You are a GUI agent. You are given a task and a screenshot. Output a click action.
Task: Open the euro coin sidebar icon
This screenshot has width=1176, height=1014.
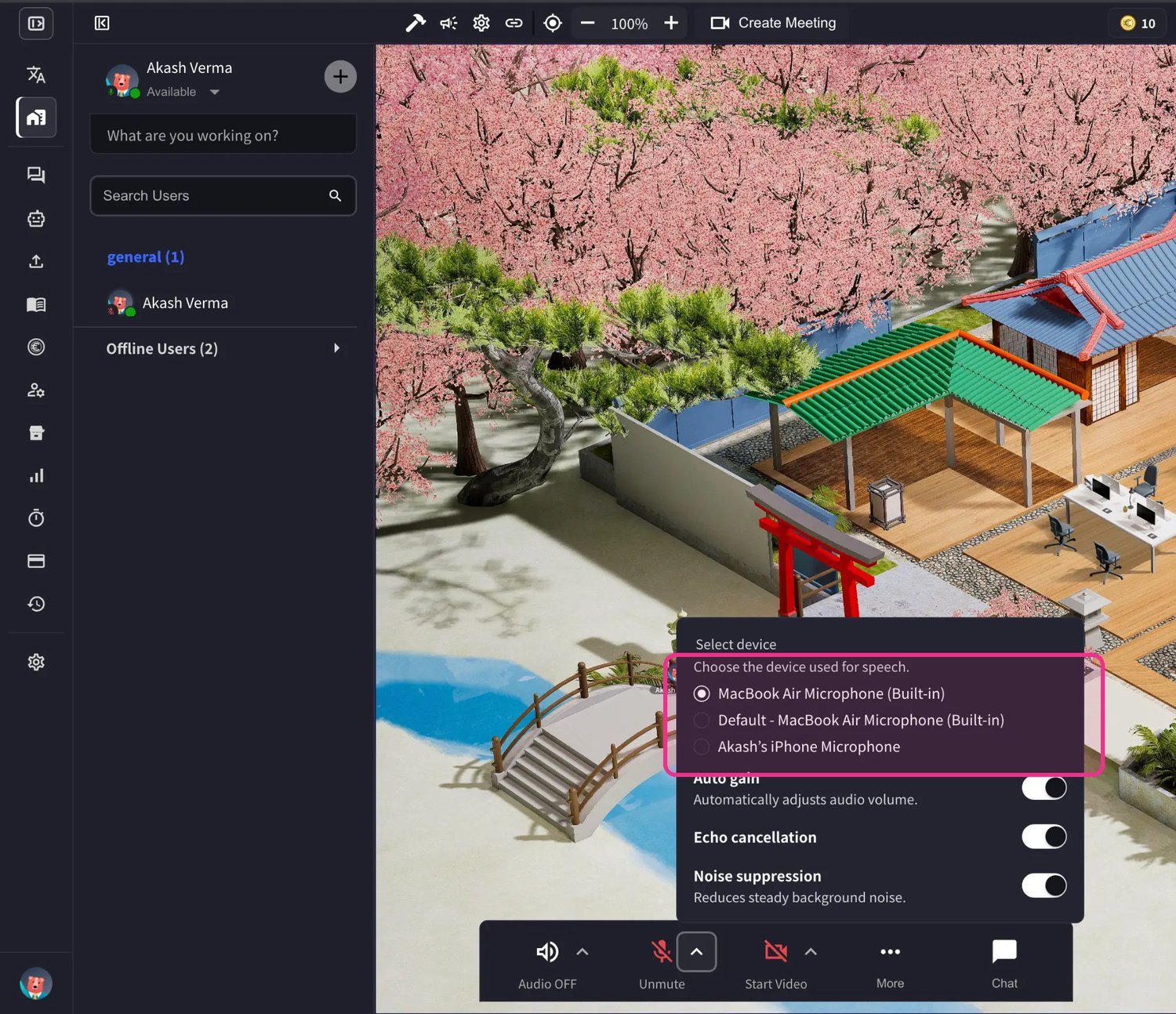(x=36, y=347)
